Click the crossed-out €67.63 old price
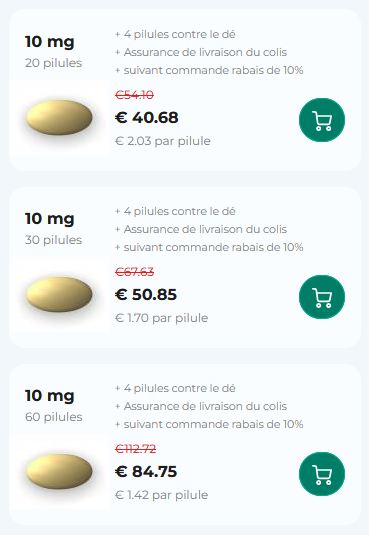 tap(134, 272)
